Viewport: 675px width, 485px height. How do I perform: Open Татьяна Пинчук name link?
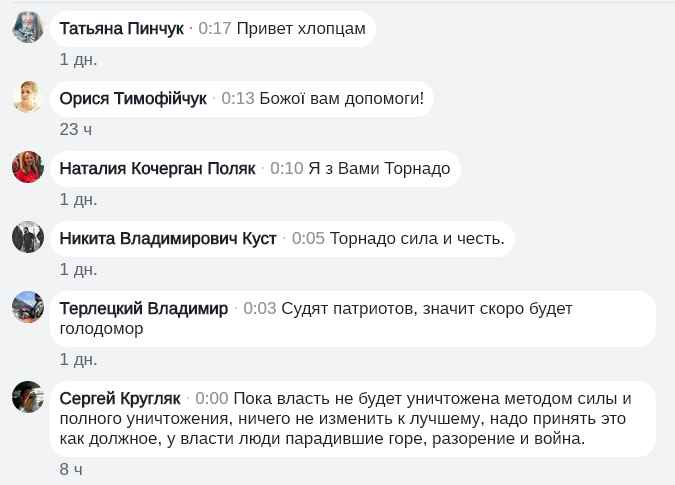[122, 29]
